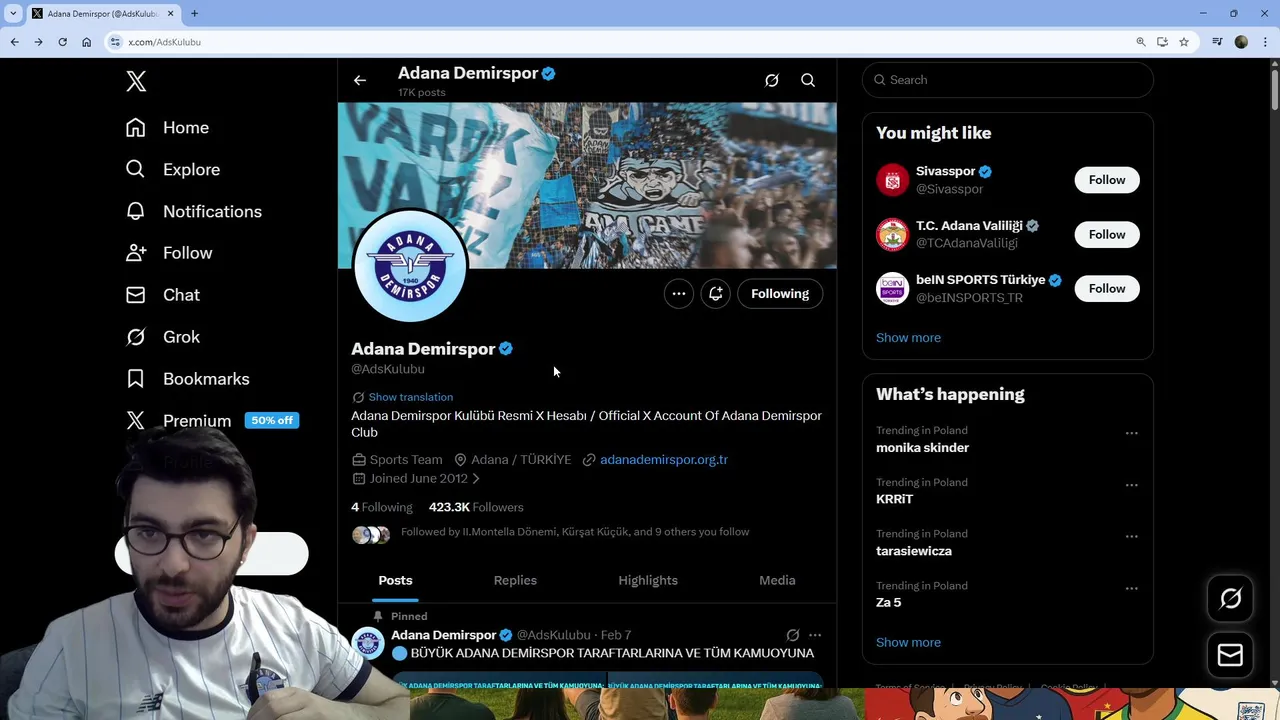
Task: Follow T.C. Adana Valiliği
Action: [x=1107, y=235]
